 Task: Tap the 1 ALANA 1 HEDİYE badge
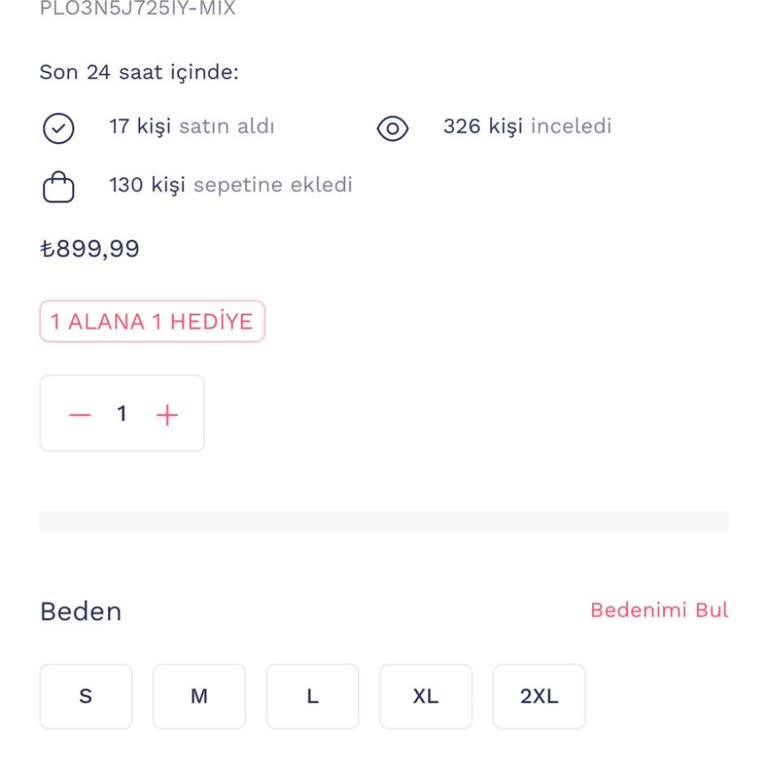pyautogui.click(x=152, y=322)
